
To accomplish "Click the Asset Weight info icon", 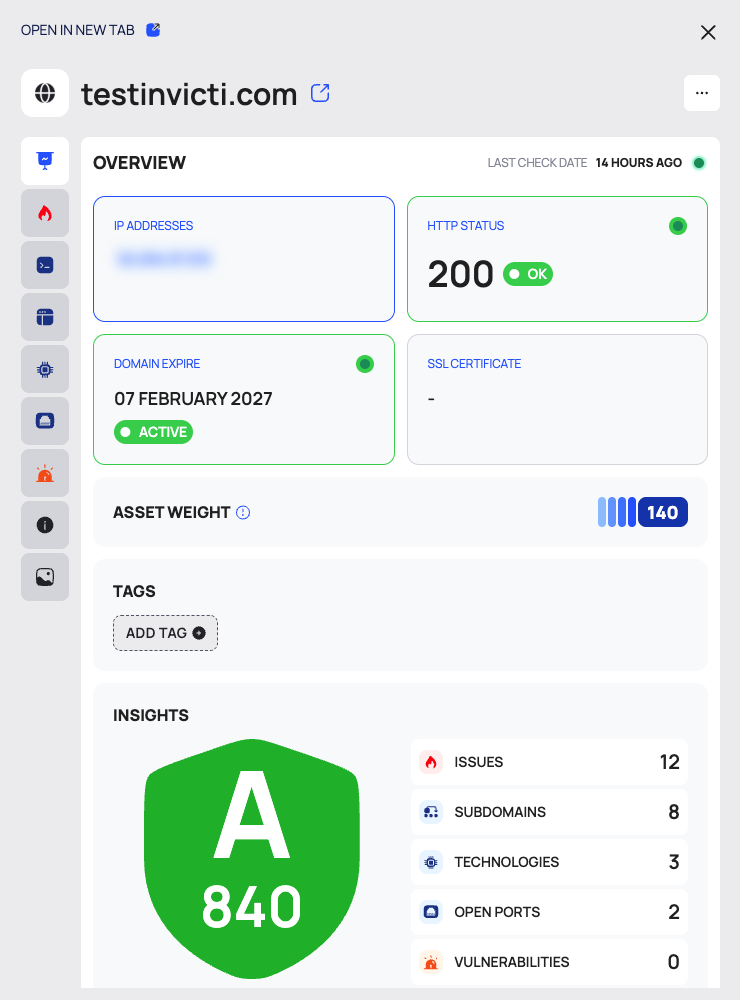I will [243, 512].
